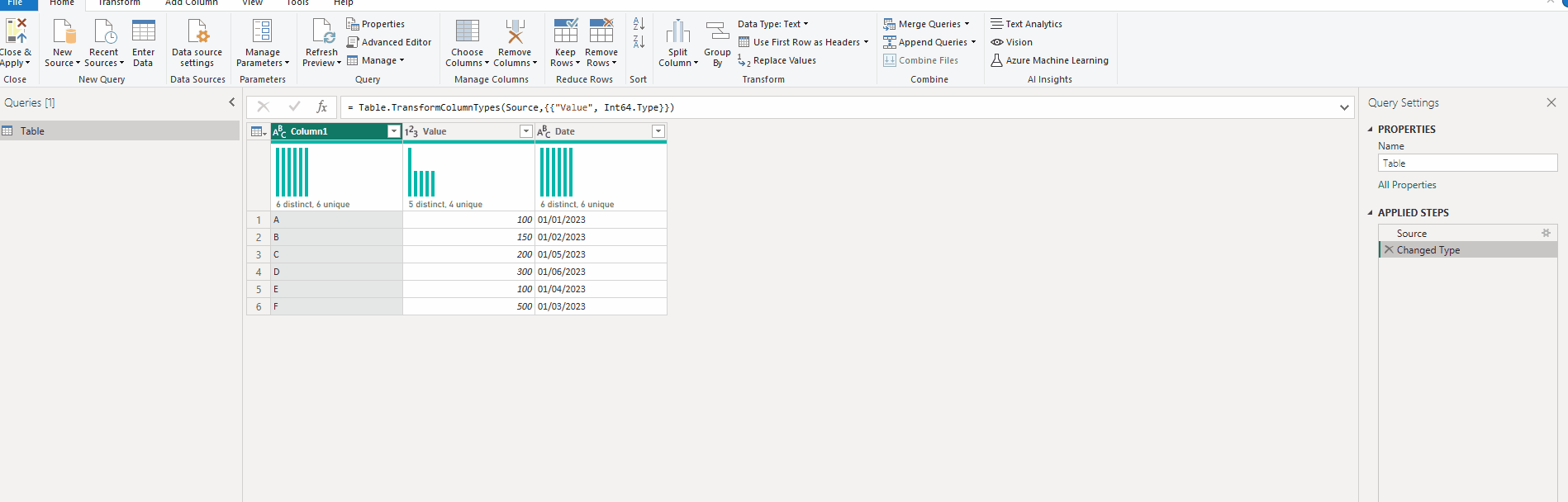Click the Remove Columns icon
1568x502 pixels.
coord(515,32)
